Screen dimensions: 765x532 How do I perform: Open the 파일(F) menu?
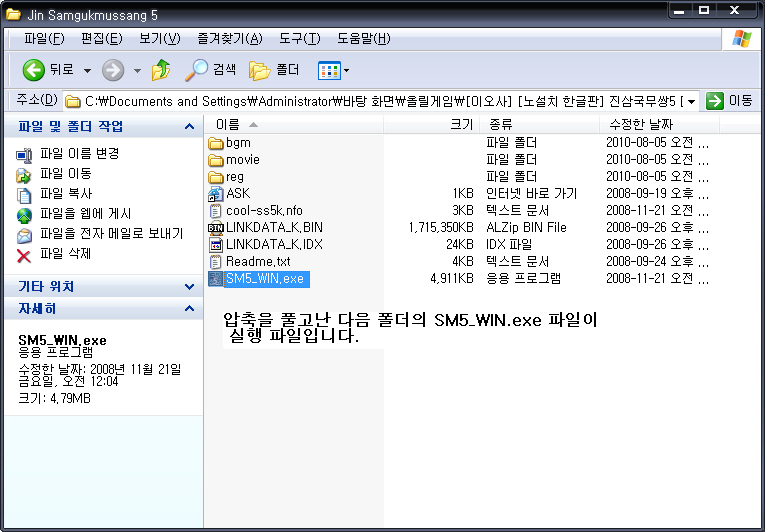pos(44,39)
